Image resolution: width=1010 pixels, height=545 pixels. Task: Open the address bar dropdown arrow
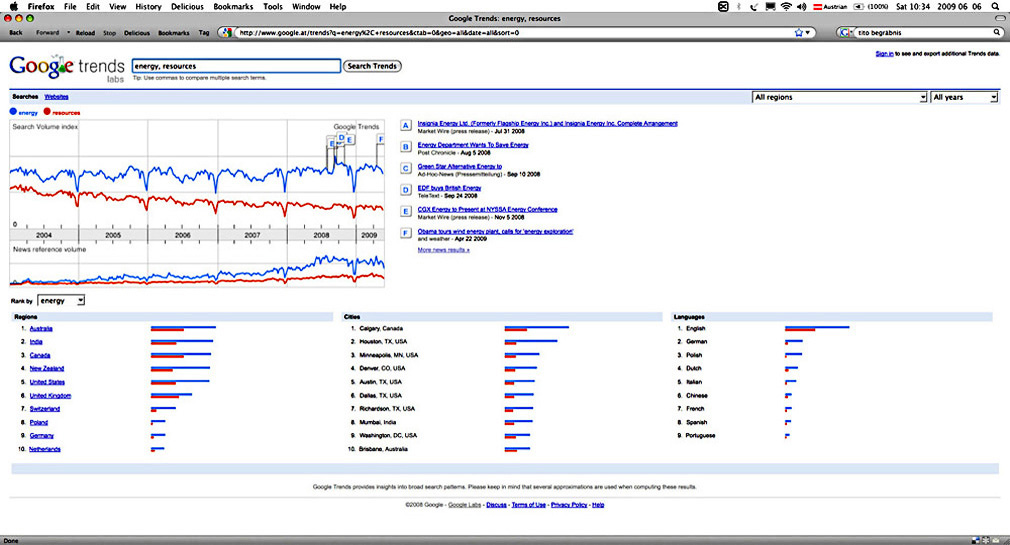[807, 32]
